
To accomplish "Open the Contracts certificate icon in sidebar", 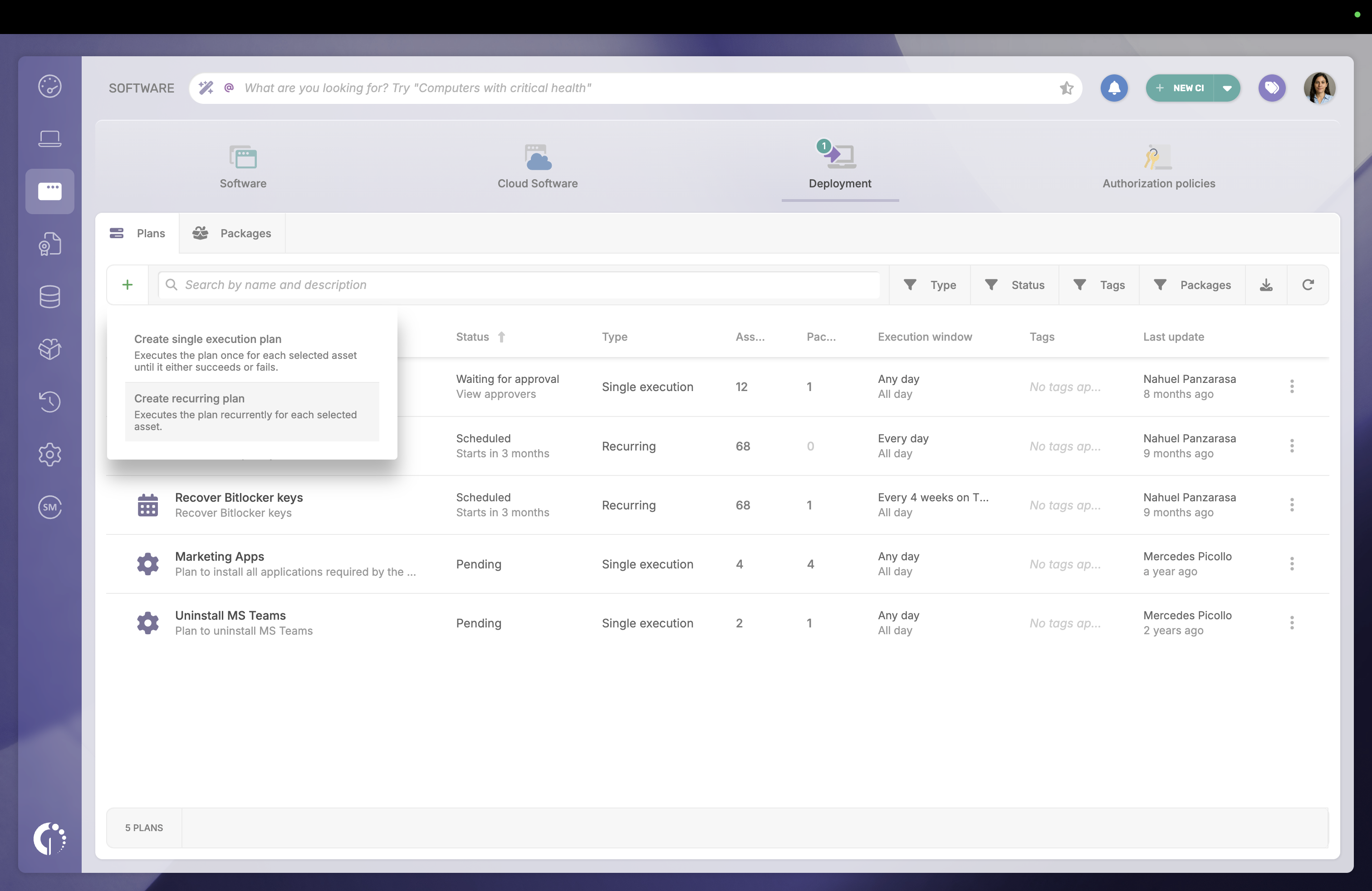I will (x=50, y=243).
